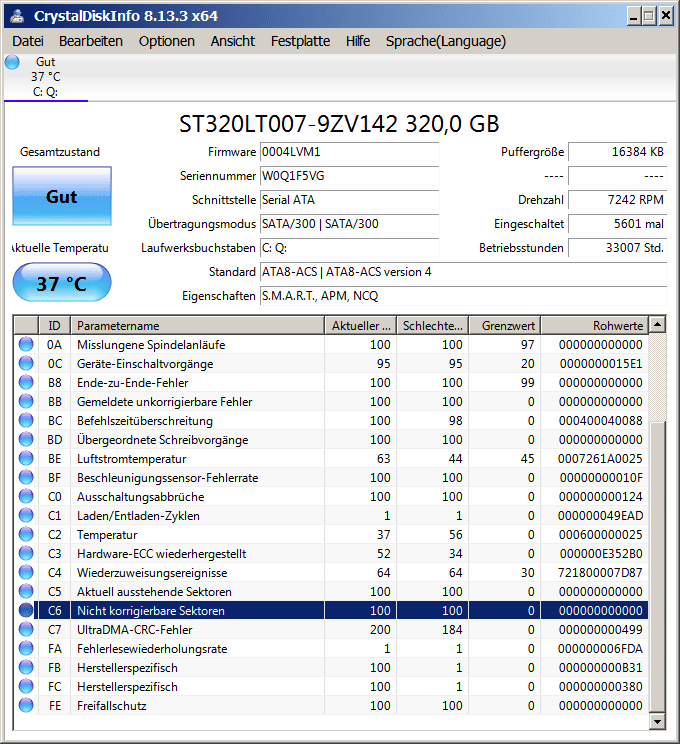Image resolution: width=680 pixels, height=744 pixels.
Task: Click the blue status orb beside Gut 37 °C
Action: pos(12,62)
